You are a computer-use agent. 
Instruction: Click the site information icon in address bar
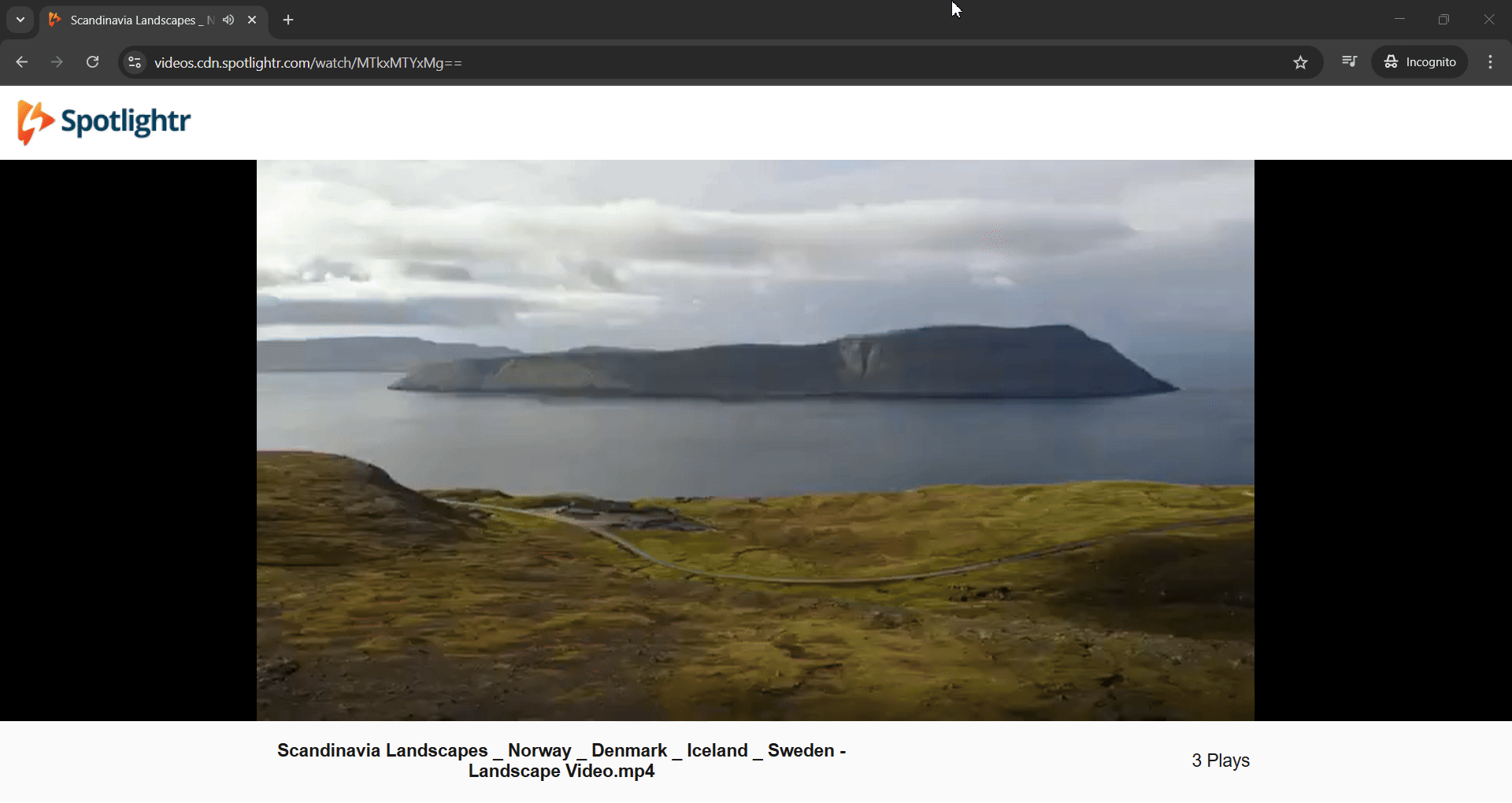[x=134, y=62]
